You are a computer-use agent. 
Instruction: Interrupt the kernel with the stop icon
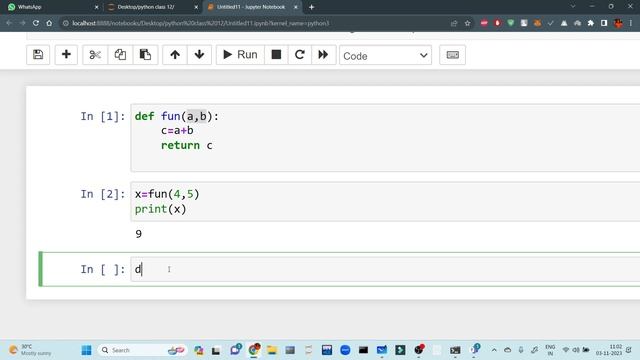[x=276, y=55]
